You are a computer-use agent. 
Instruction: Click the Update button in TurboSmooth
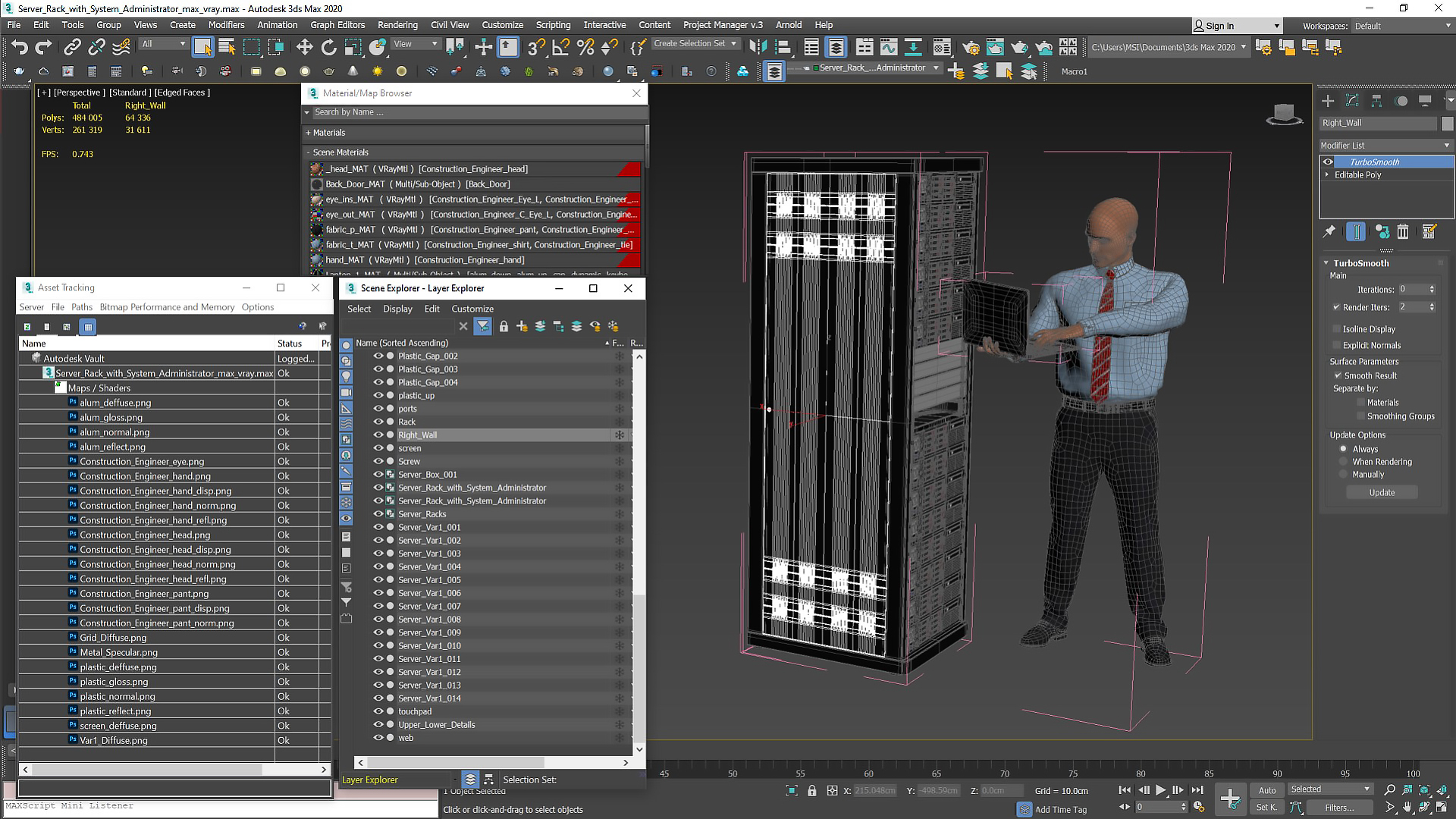pyautogui.click(x=1382, y=492)
